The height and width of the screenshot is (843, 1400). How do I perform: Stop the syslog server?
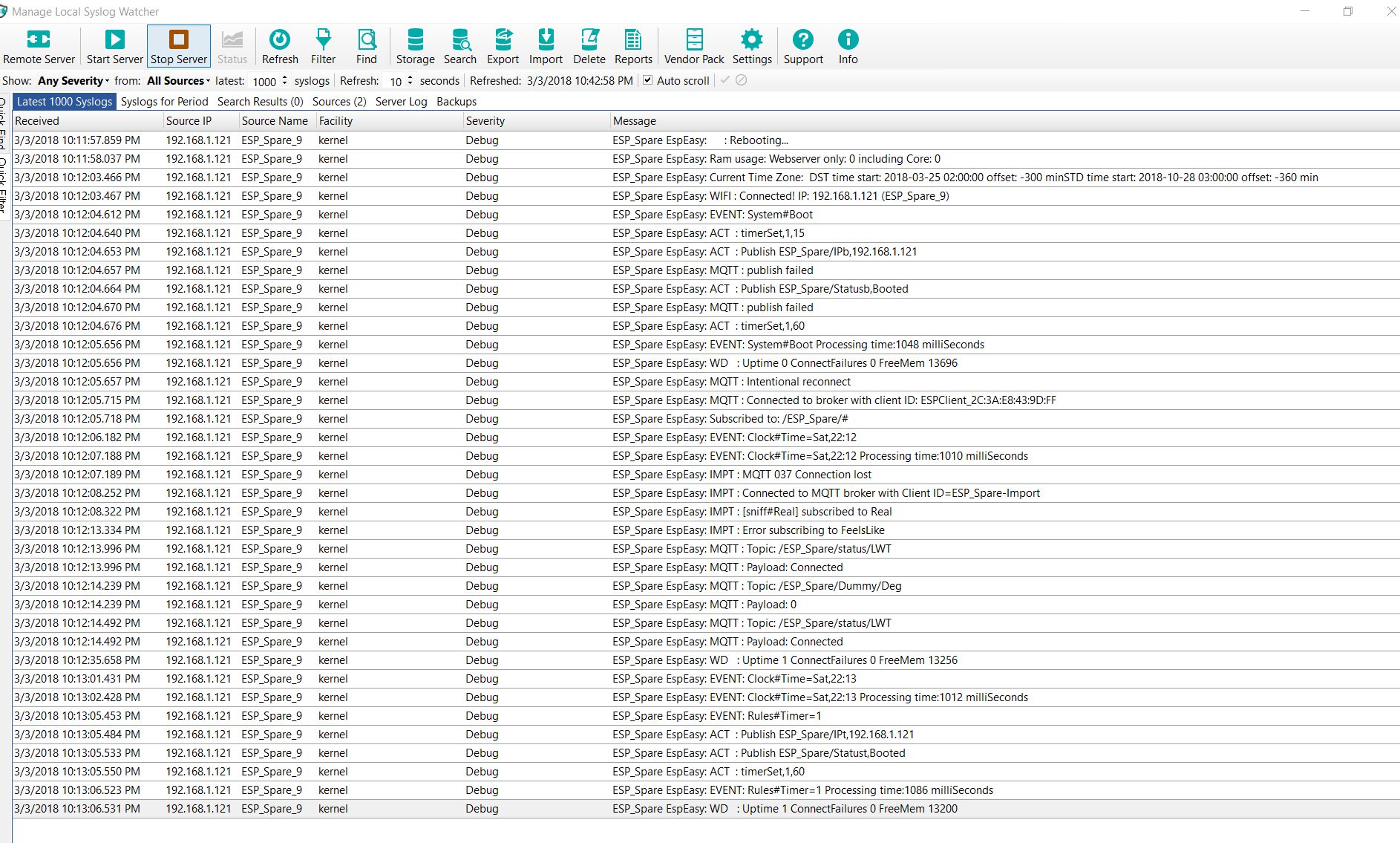(178, 46)
